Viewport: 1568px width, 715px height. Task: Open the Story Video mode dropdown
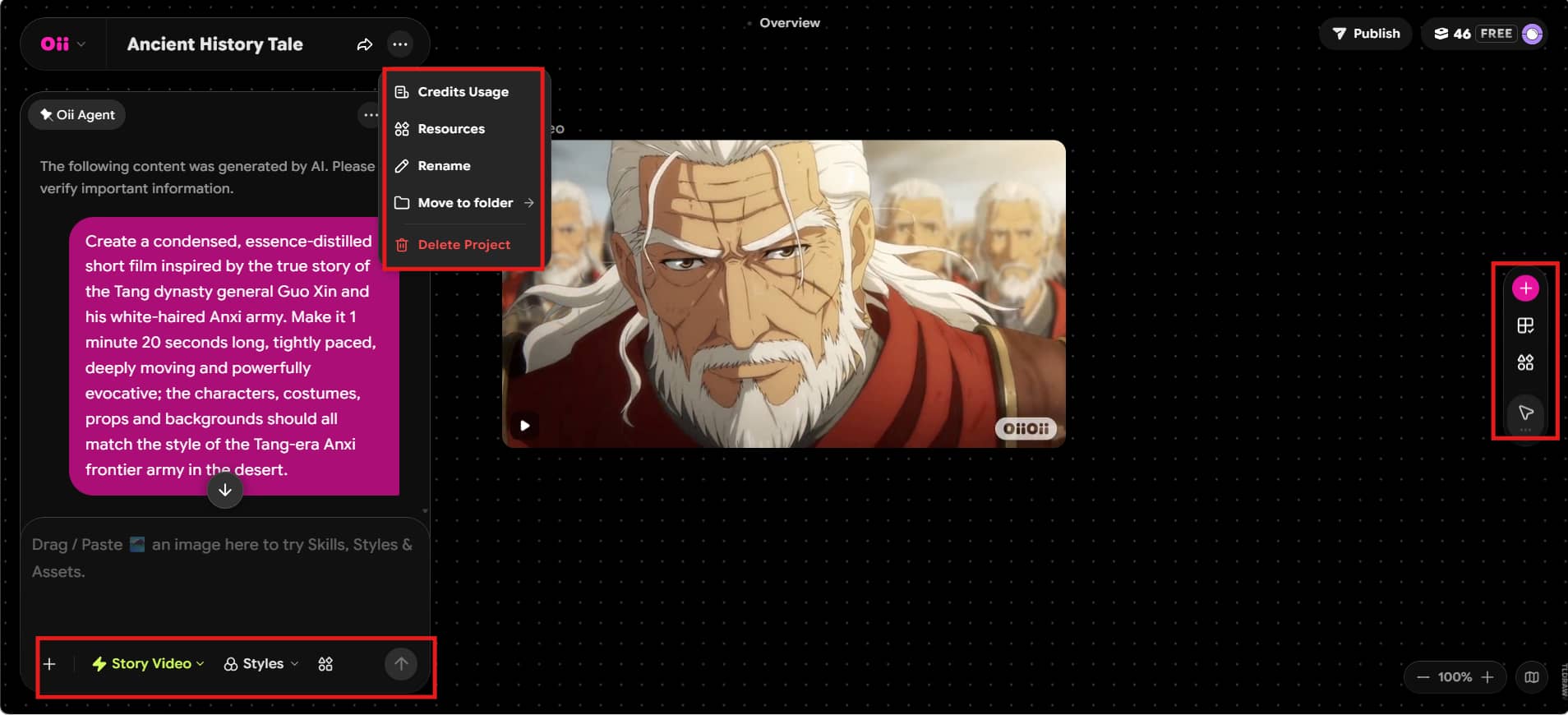[x=148, y=664]
